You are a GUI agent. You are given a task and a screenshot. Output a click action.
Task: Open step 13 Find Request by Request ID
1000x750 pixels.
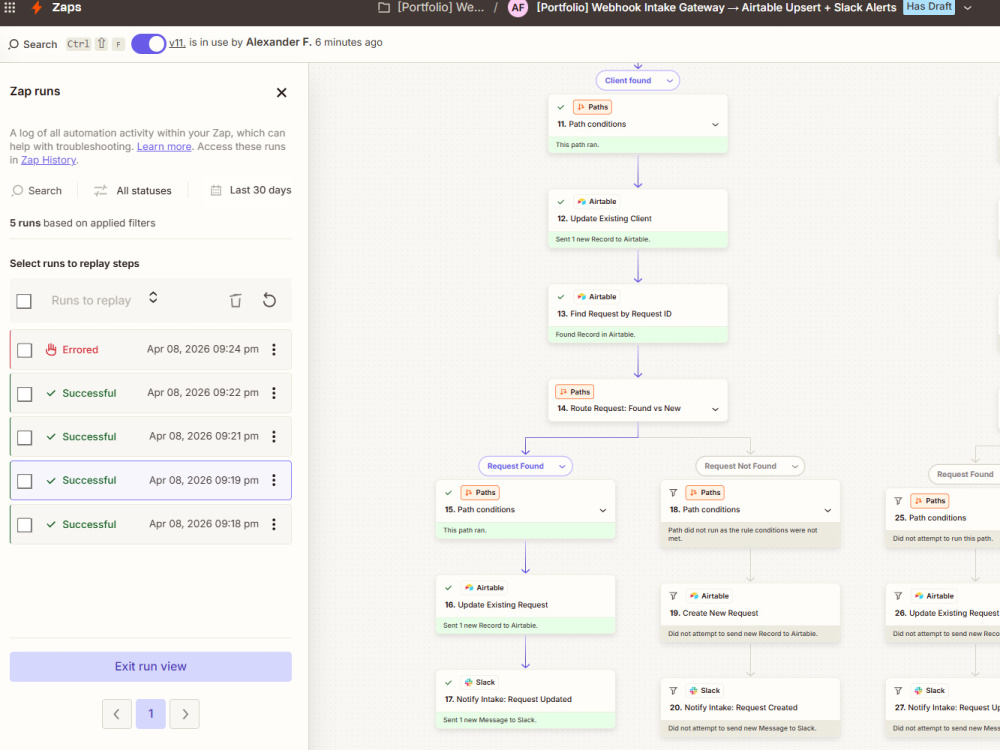click(638, 314)
